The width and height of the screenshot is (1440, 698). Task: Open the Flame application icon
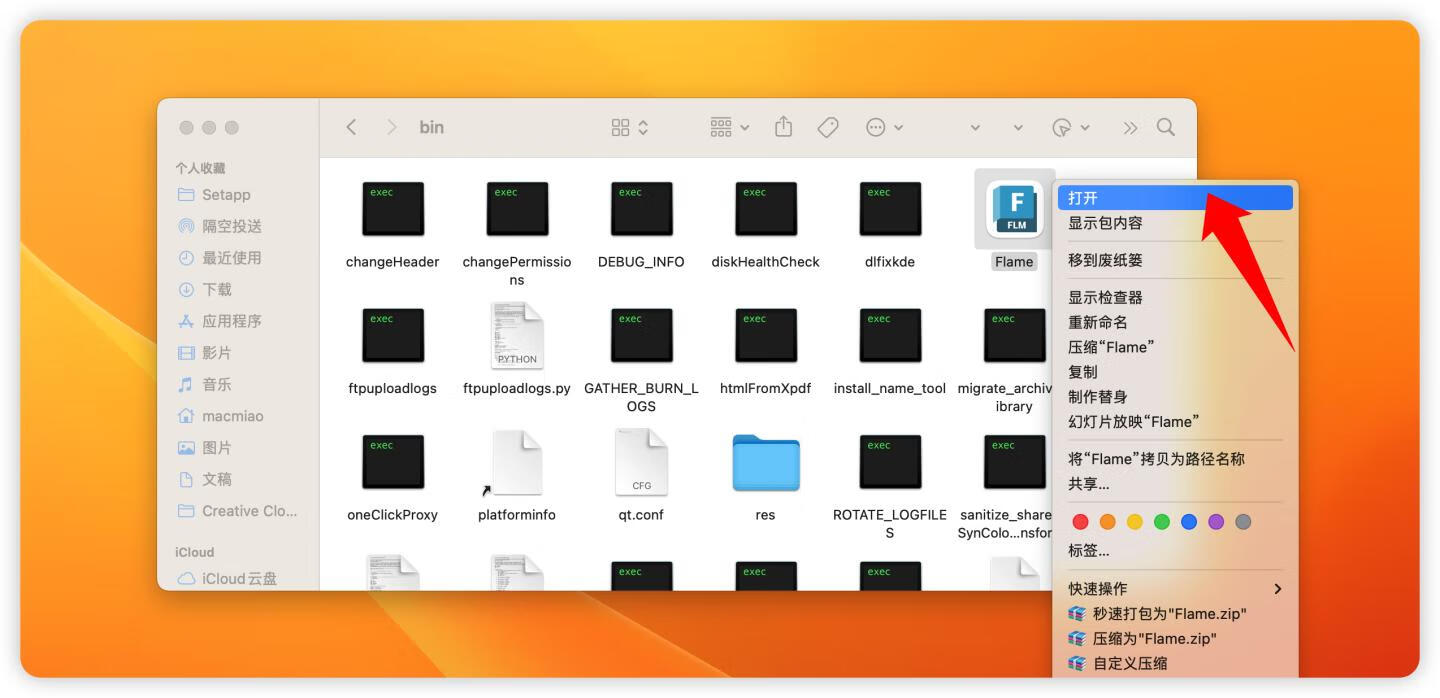coord(1014,208)
